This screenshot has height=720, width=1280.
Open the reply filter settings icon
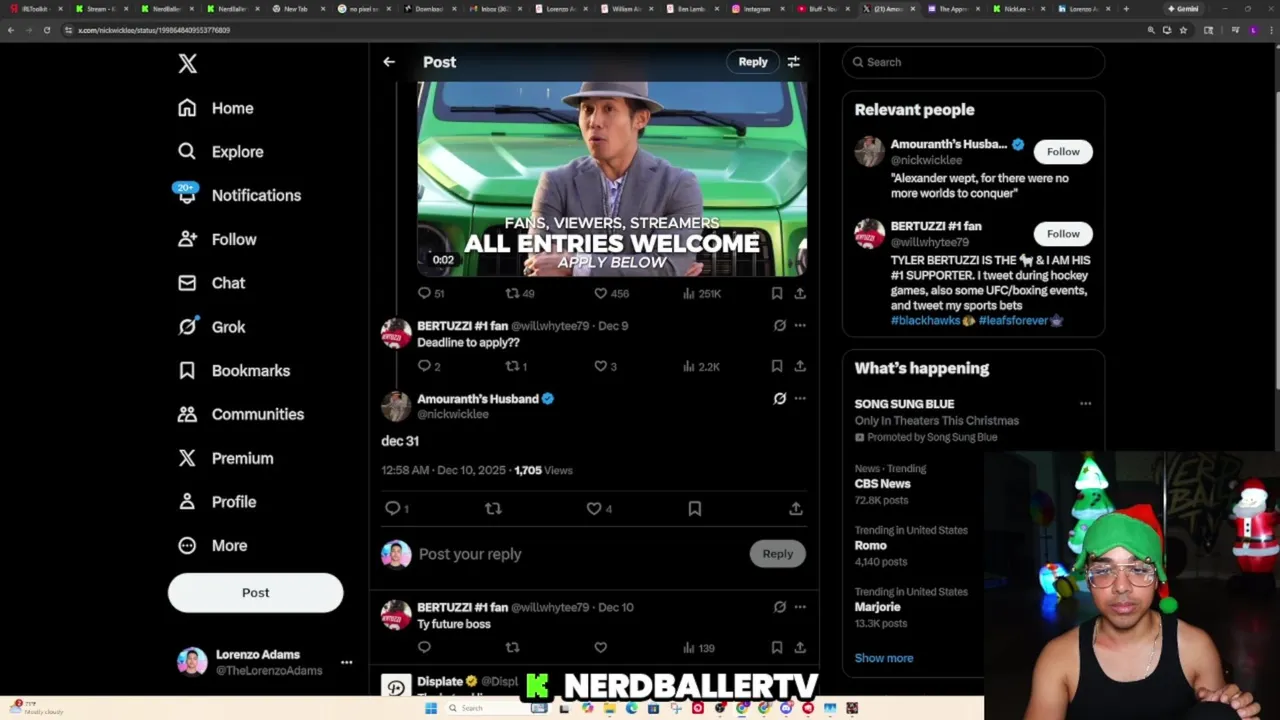point(793,62)
